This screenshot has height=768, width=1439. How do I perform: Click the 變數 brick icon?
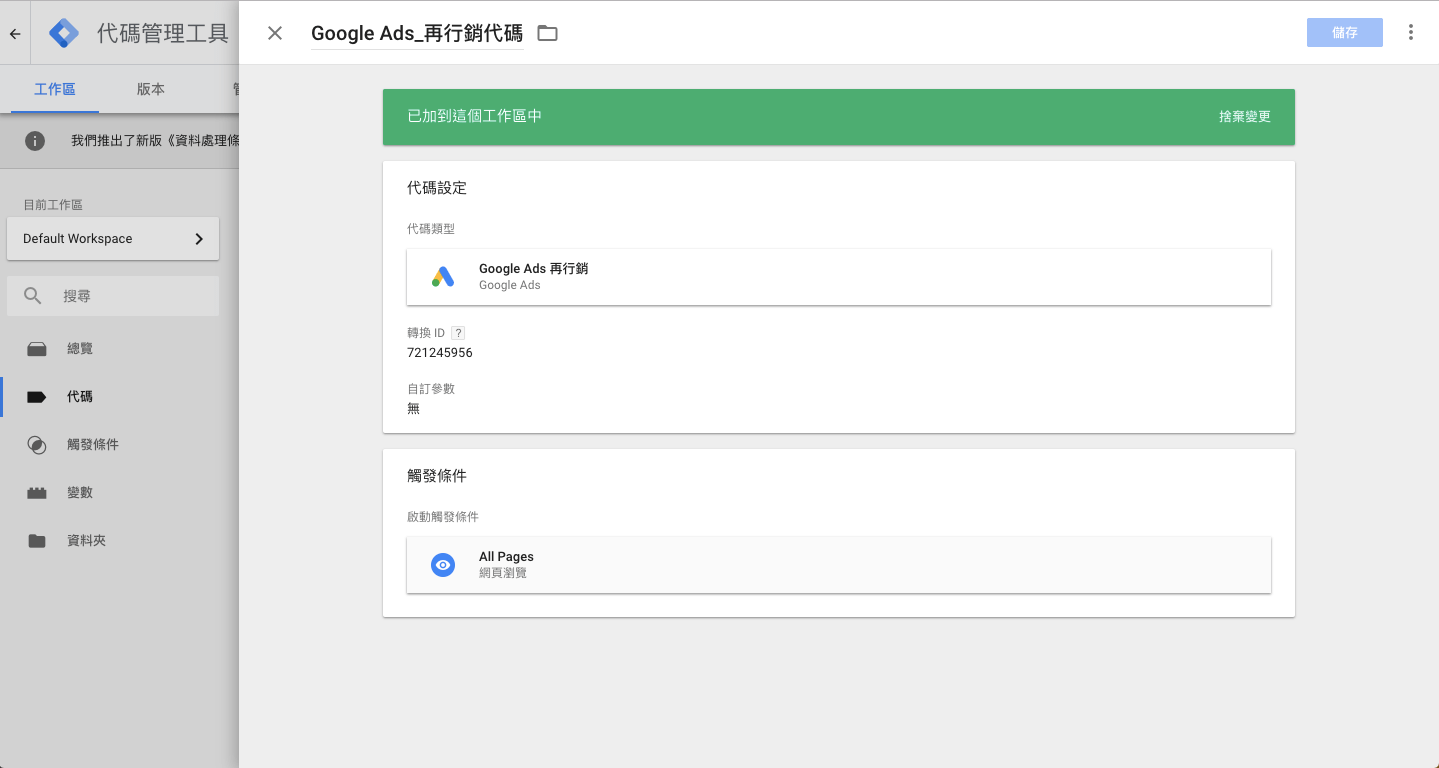coord(37,493)
